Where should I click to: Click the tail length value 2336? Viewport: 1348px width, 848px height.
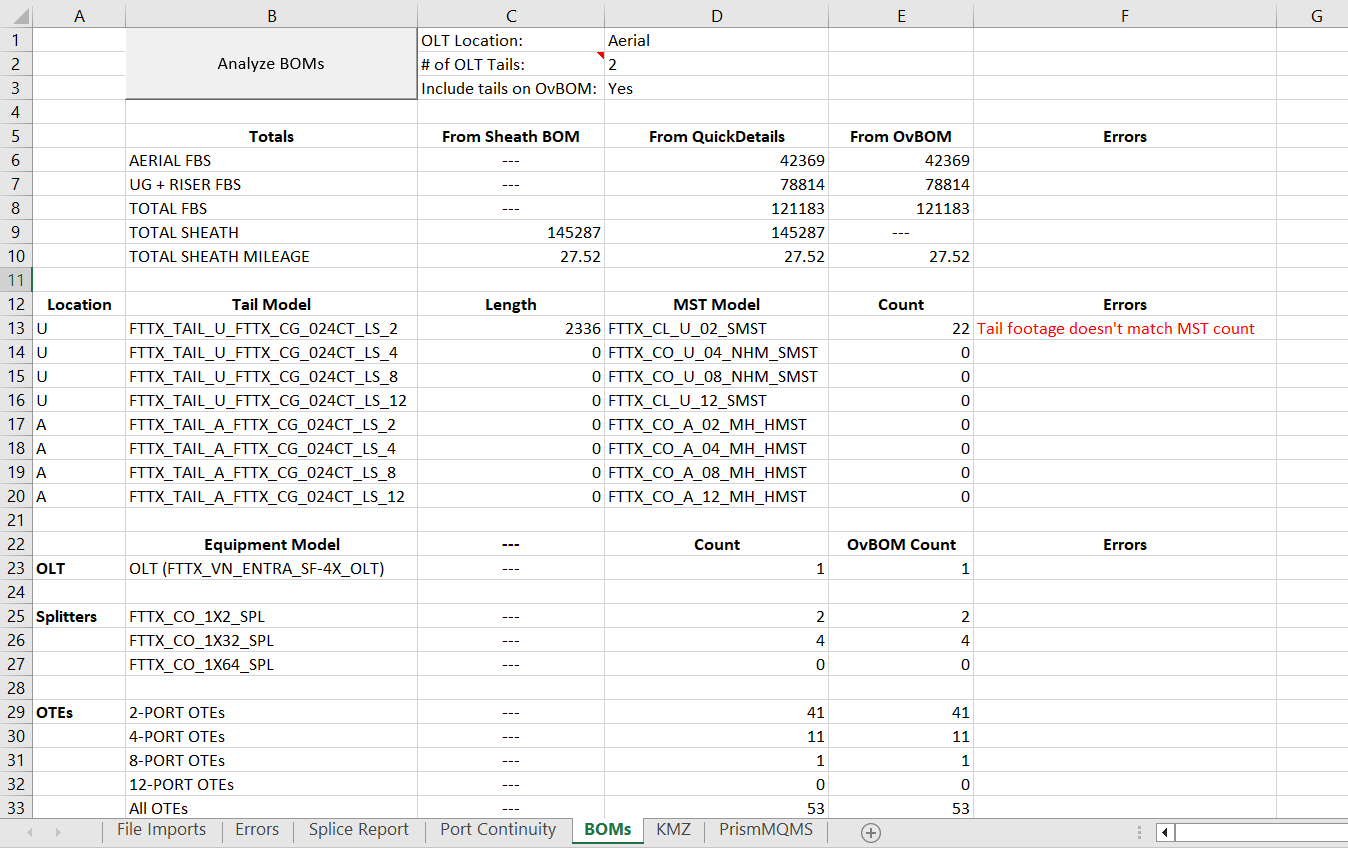coord(511,329)
